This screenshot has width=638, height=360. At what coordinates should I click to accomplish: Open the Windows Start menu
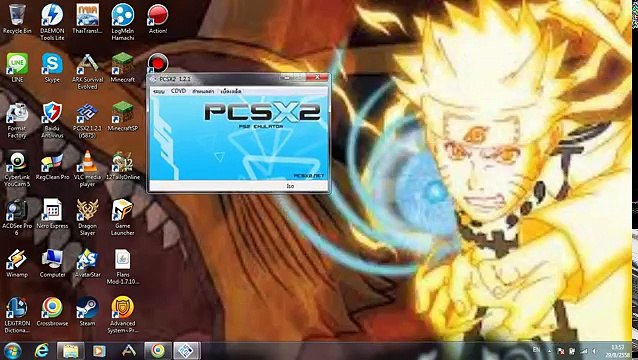pyautogui.click(x=12, y=351)
